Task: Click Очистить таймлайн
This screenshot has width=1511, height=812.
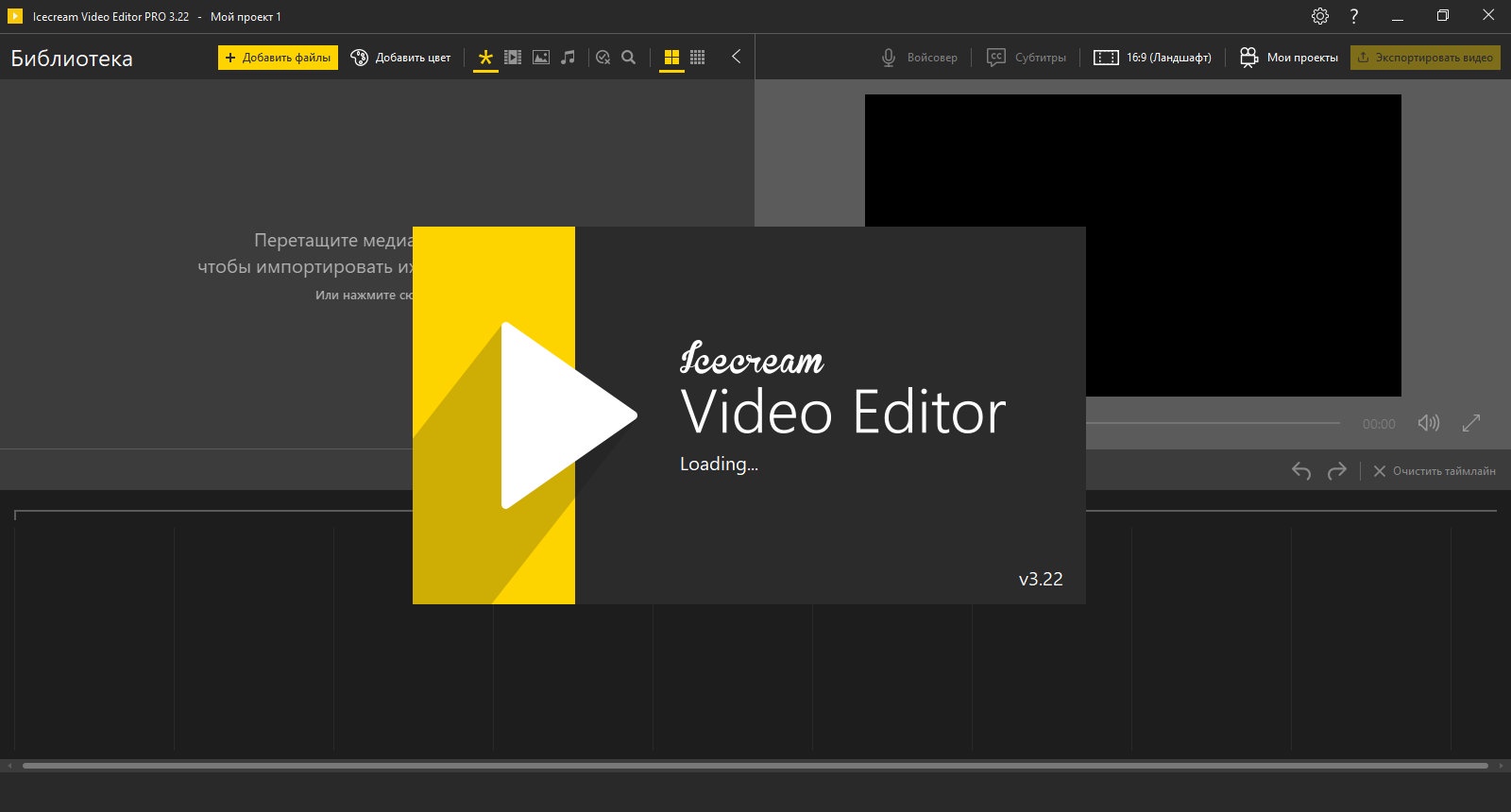Action: tap(1434, 471)
